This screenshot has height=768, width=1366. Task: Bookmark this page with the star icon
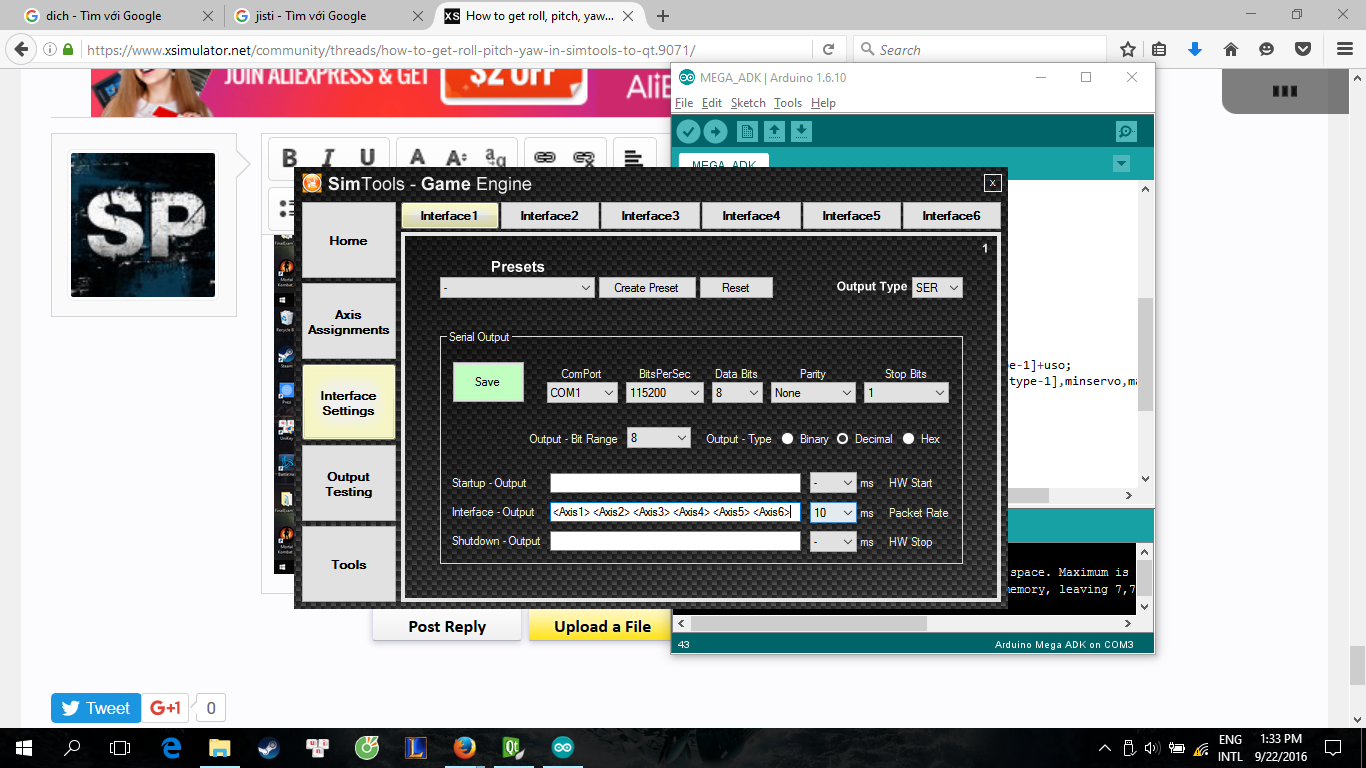click(x=1128, y=49)
